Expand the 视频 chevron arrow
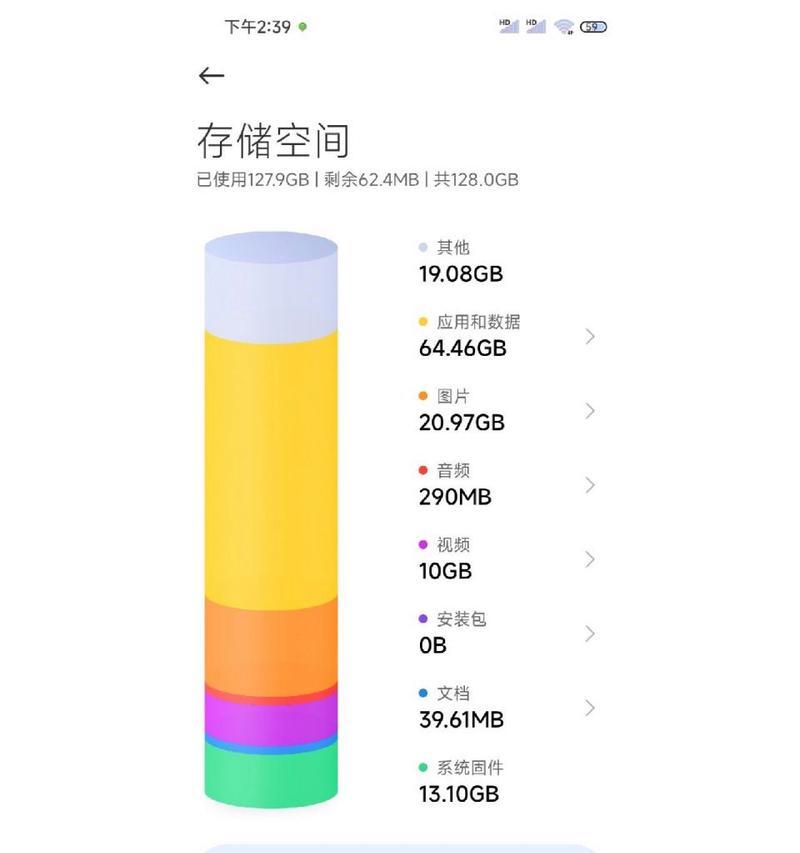The width and height of the screenshot is (800, 853). (x=590, y=559)
